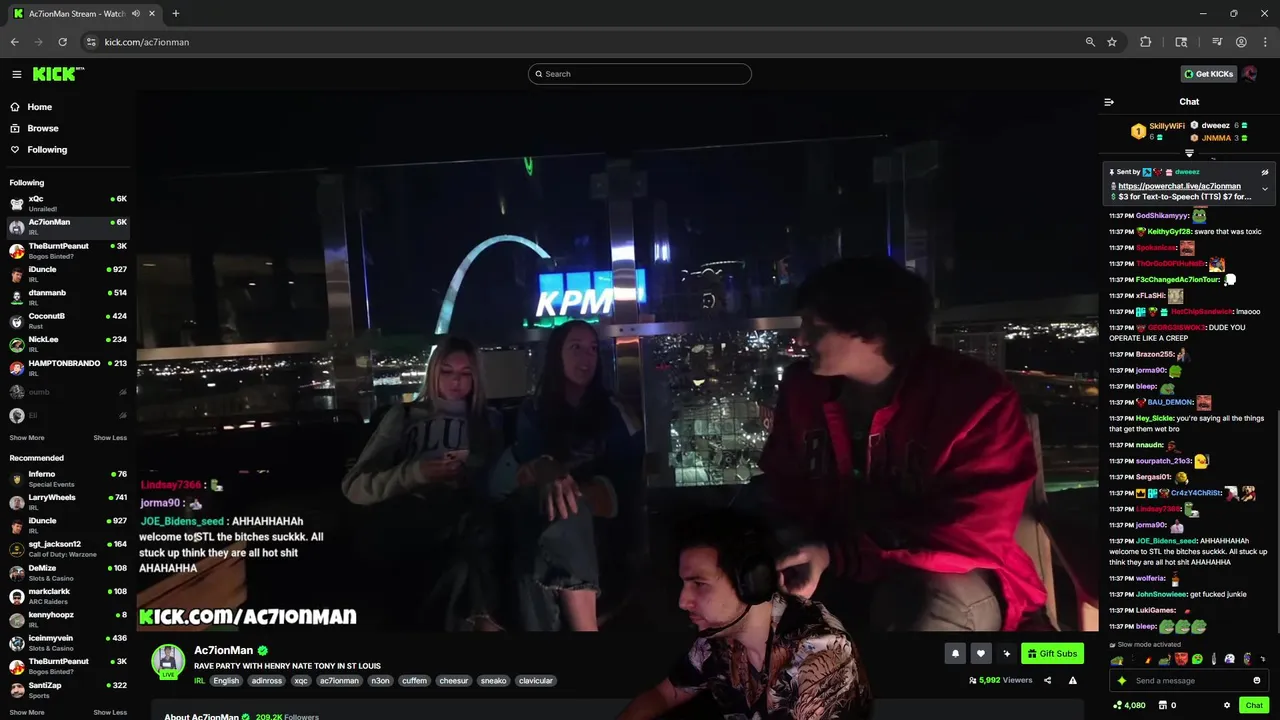Image resolution: width=1280 pixels, height=720 pixels.
Task: Open the emote picker smiley icon
Action: click(x=1257, y=681)
